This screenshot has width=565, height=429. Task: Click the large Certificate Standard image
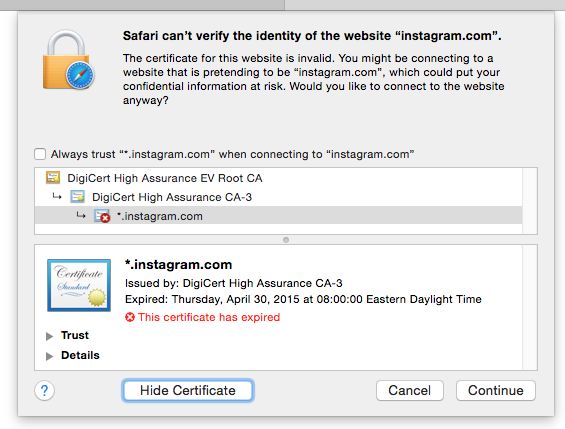pos(79,285)
